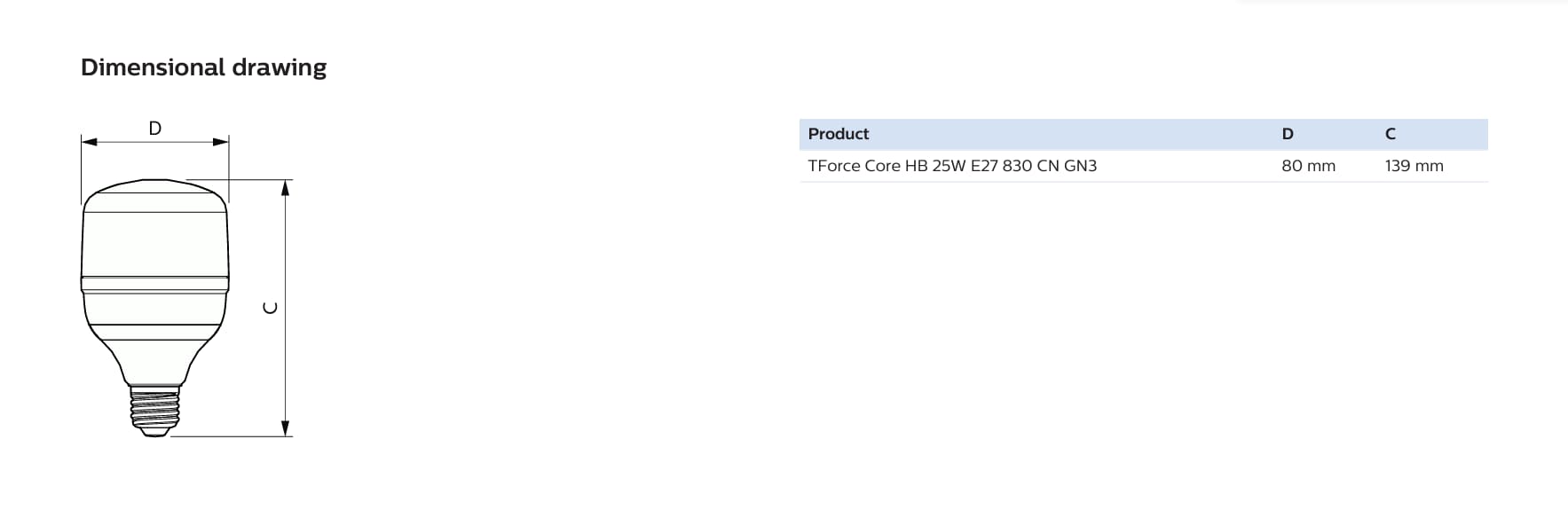Image resolution: width=1568 pixels, height=510 pixels.
Task: Click the rotated C label beside the lamp
Action: point(271,308)
